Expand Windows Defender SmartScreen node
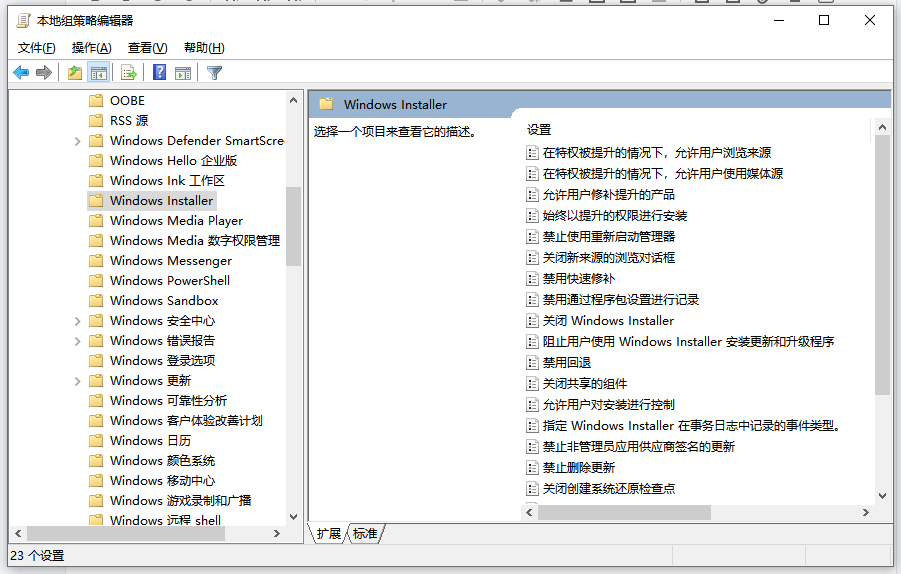Screen dimensions: 901x574 [78, 141]
